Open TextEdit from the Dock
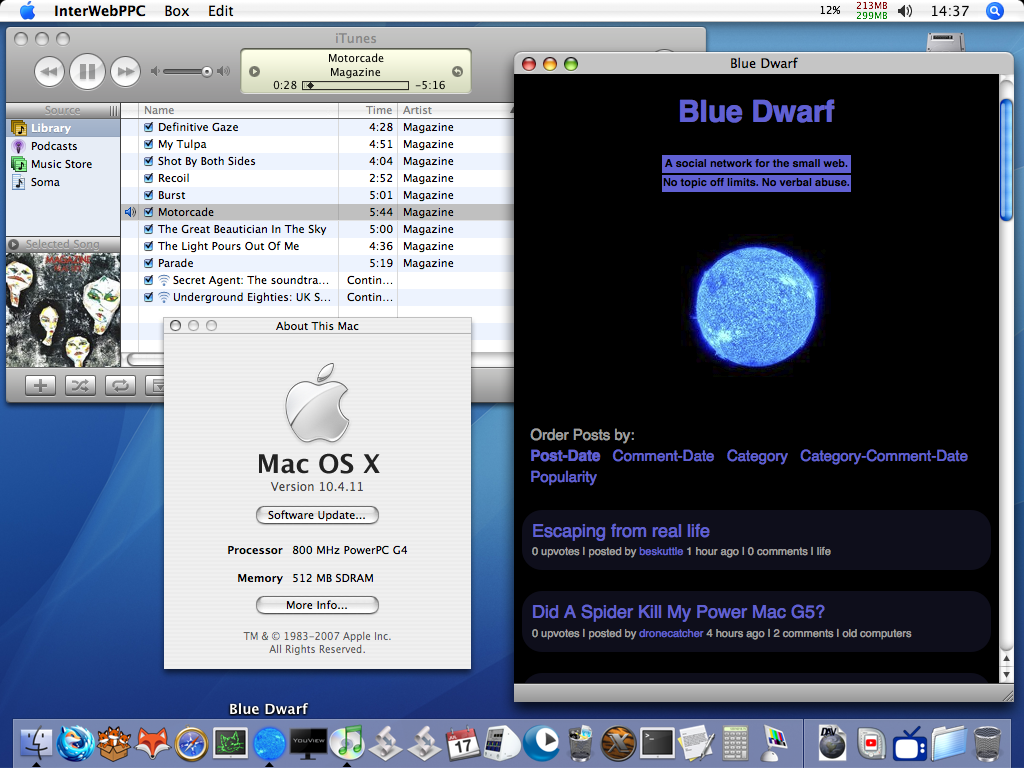1024x768 pixels. (696, 743)
